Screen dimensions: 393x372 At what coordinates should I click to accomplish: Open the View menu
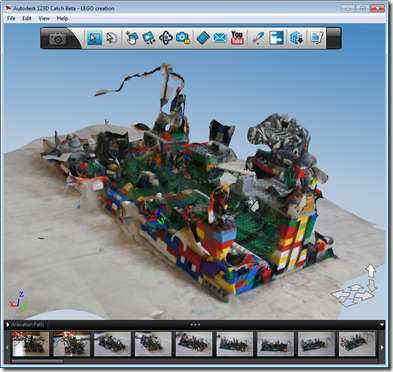coord(44,18)
